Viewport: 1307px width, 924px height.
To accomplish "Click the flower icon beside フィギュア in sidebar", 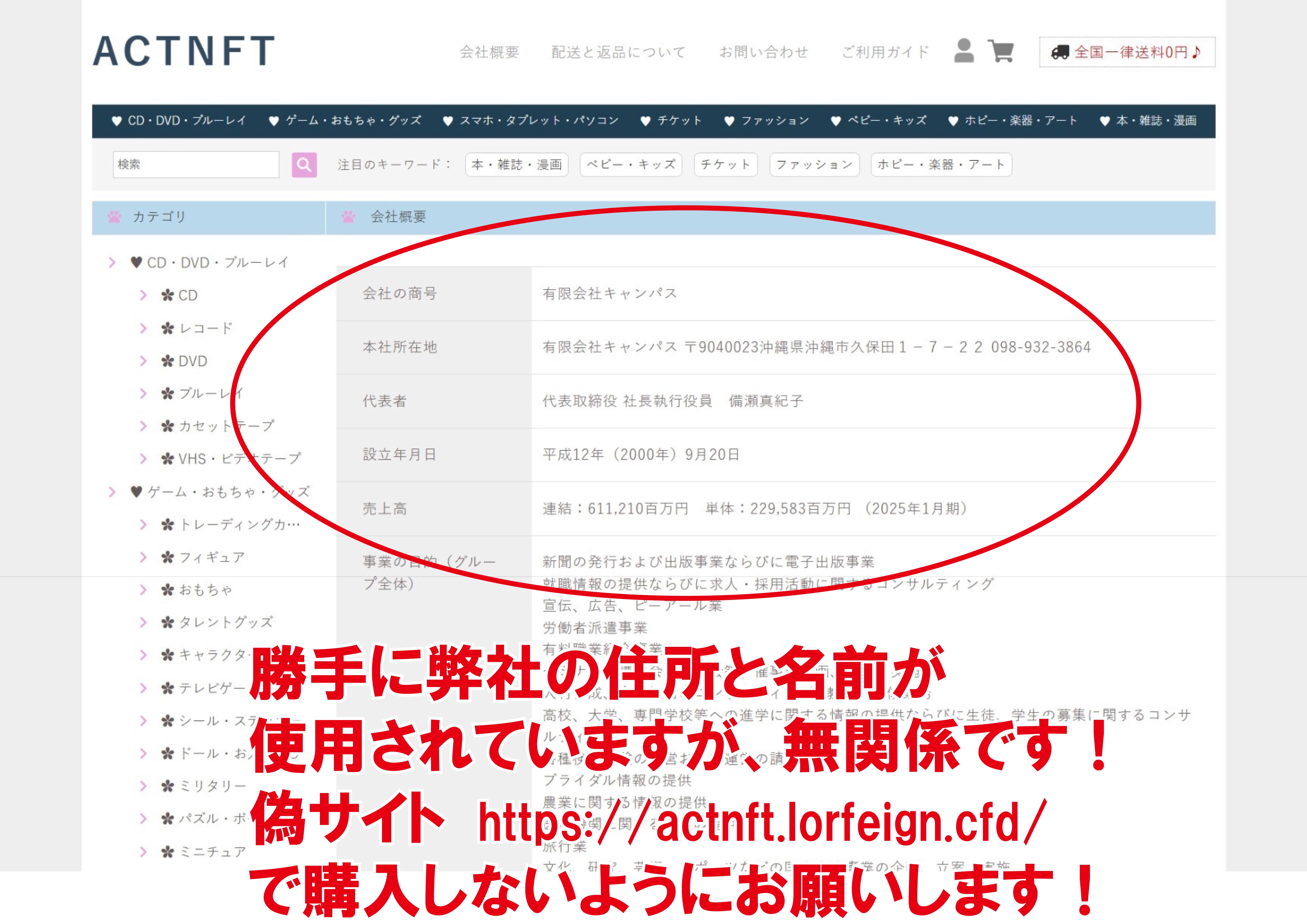I will (167, 557).
